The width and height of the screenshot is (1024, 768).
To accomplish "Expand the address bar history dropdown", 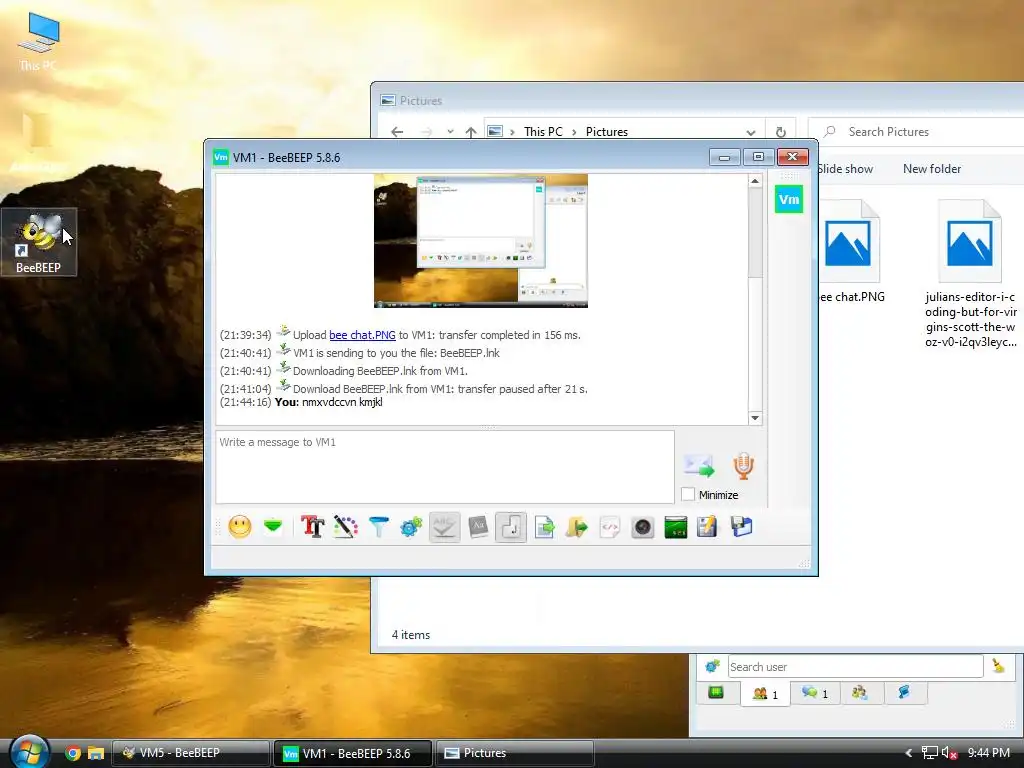I will [x=751, y=132].
